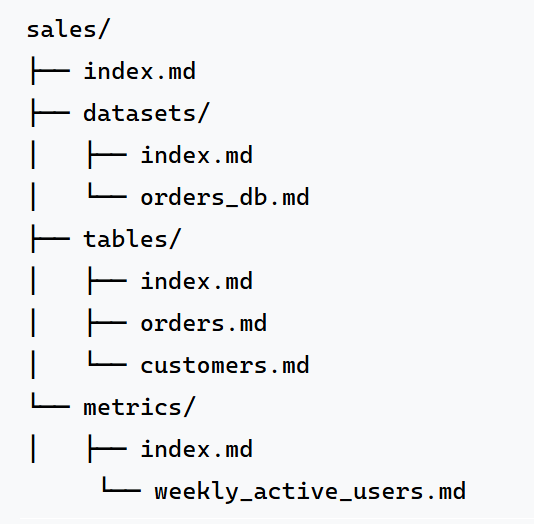Select the orders.md file
Viewport: 534px width, 524px height.
click(204, 323)
